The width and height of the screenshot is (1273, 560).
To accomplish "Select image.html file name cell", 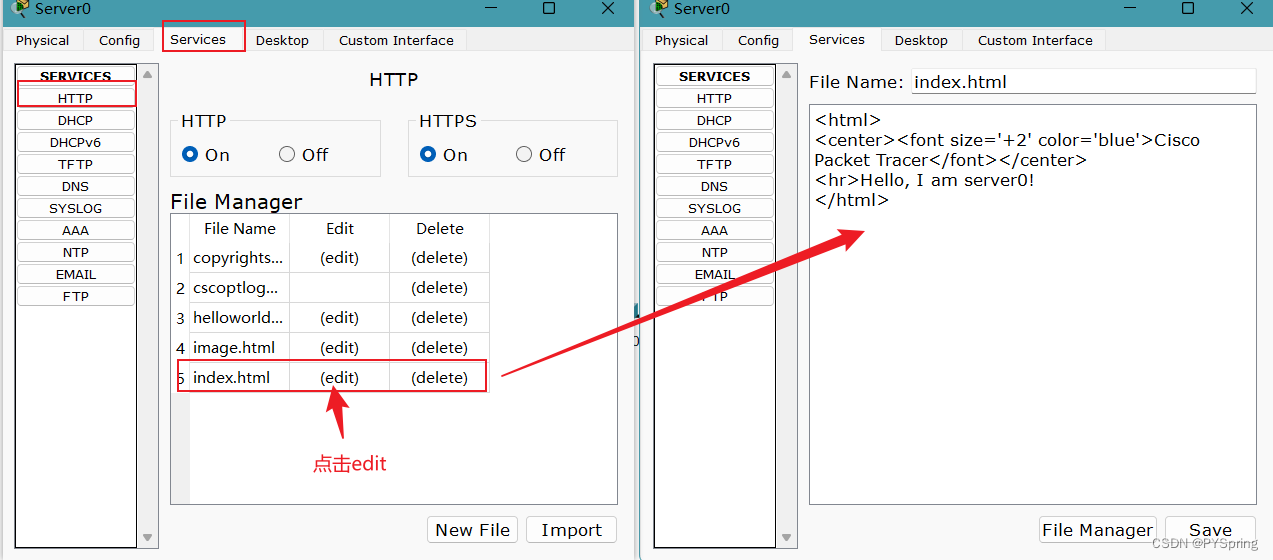I will pyautogui.click(x=239, y=348).
